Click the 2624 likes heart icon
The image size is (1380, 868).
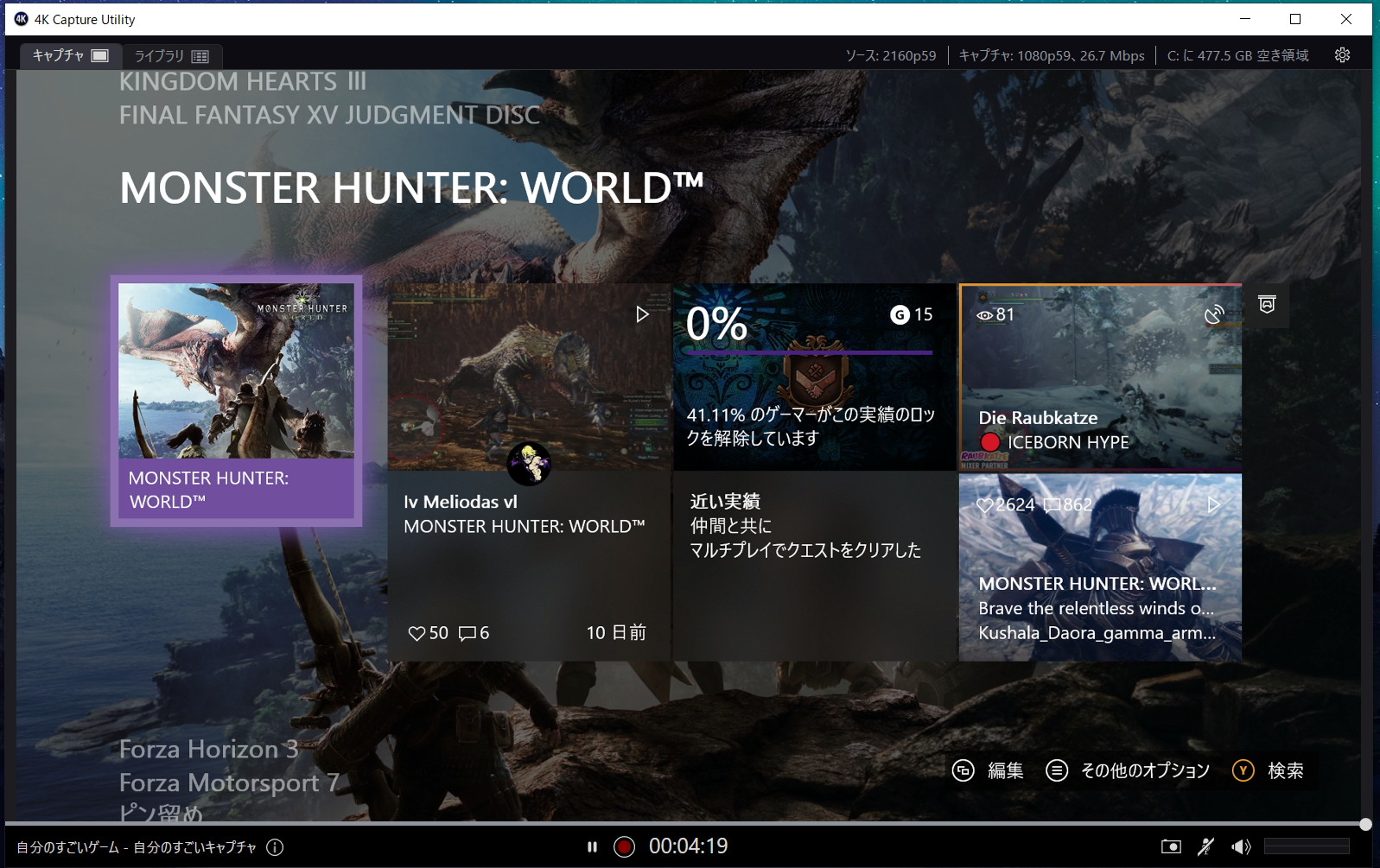click(x=984, y=505)
